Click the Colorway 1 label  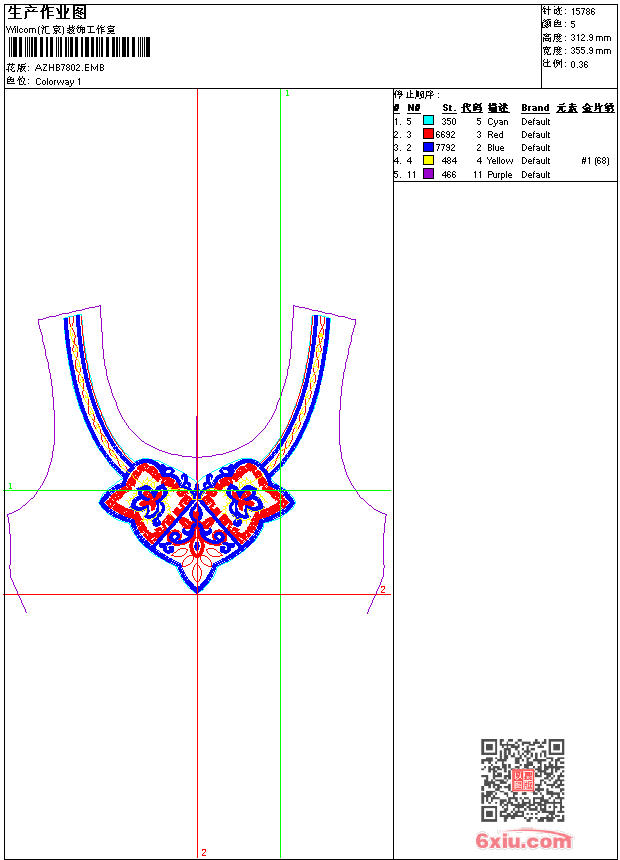pyautogui.click(x=58, y=82)
